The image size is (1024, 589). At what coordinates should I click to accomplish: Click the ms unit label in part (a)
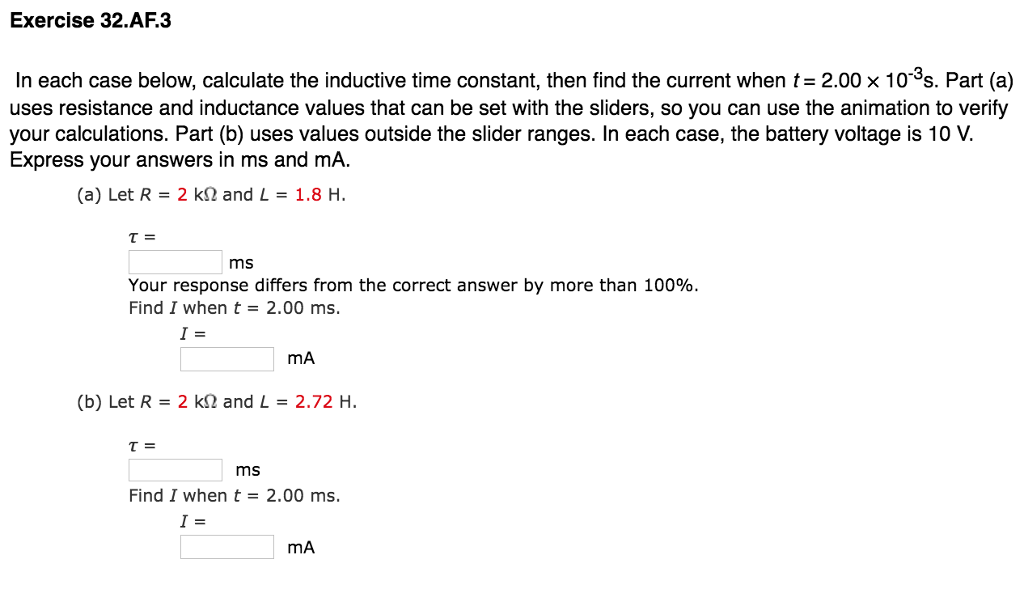pos(239,262)
